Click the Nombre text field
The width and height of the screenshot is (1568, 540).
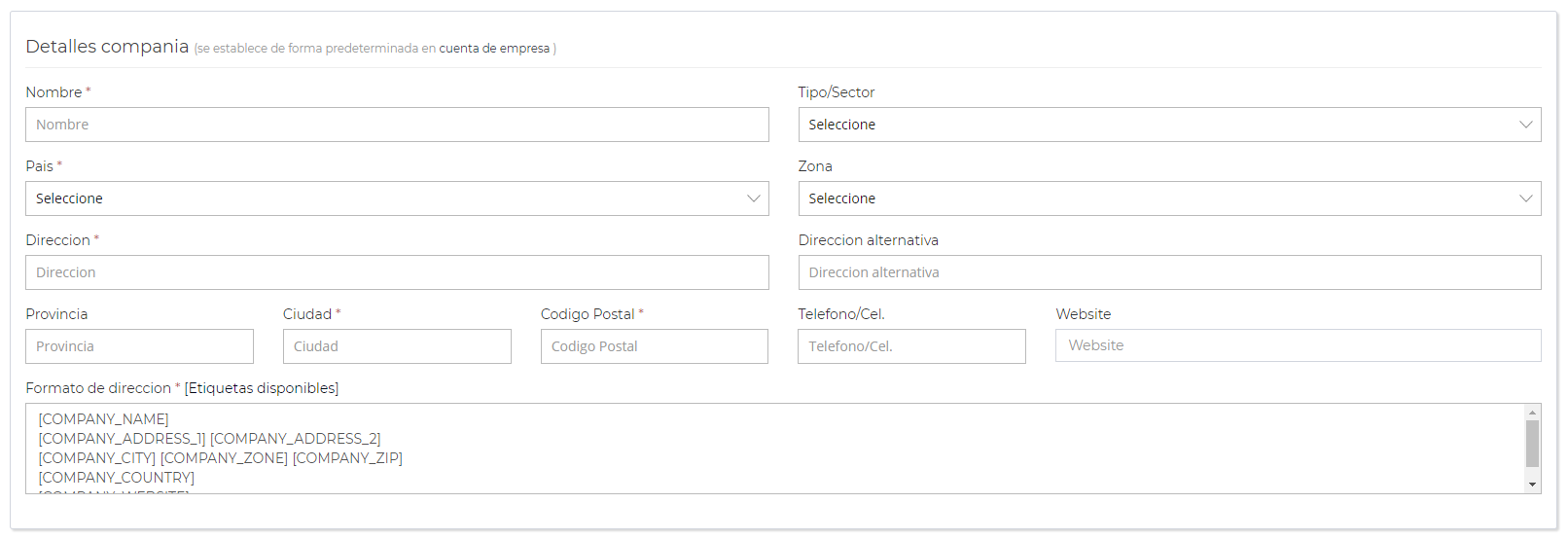coord(397,125)
